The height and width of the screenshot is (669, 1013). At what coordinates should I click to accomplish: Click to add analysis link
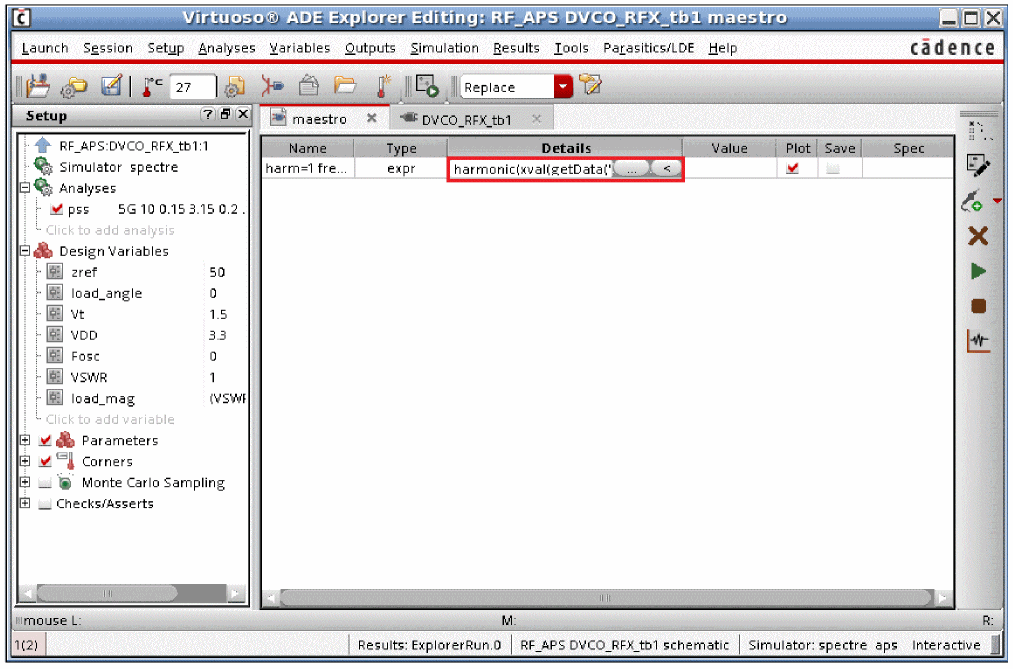click(110, 230)
